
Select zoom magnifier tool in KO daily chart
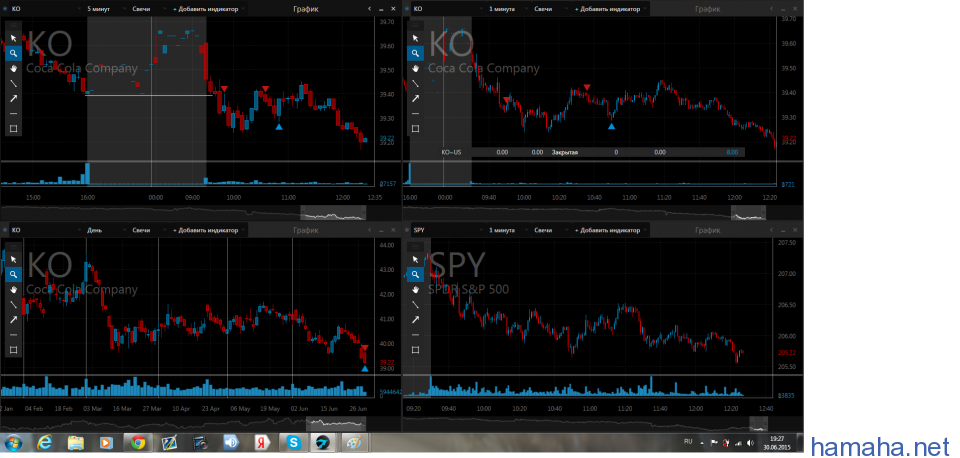[13, 274]
